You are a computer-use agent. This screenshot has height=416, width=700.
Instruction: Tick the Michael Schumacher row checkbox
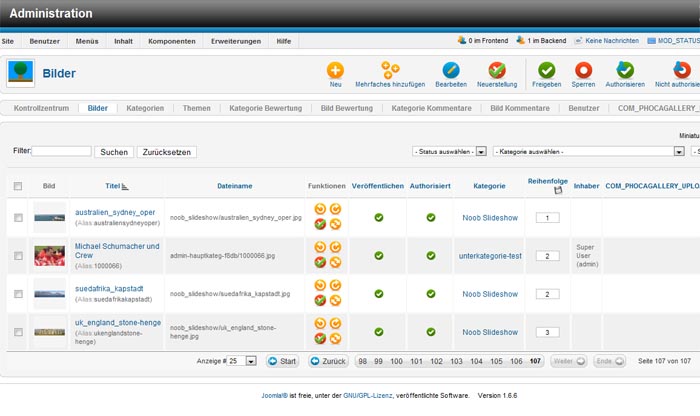[x=18, y=256]
